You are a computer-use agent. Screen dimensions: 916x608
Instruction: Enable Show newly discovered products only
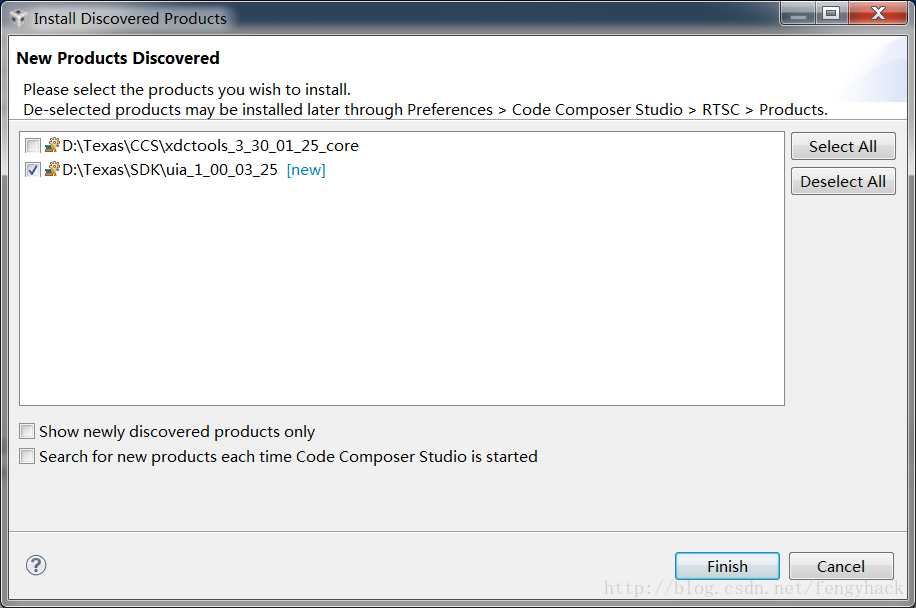27,431
